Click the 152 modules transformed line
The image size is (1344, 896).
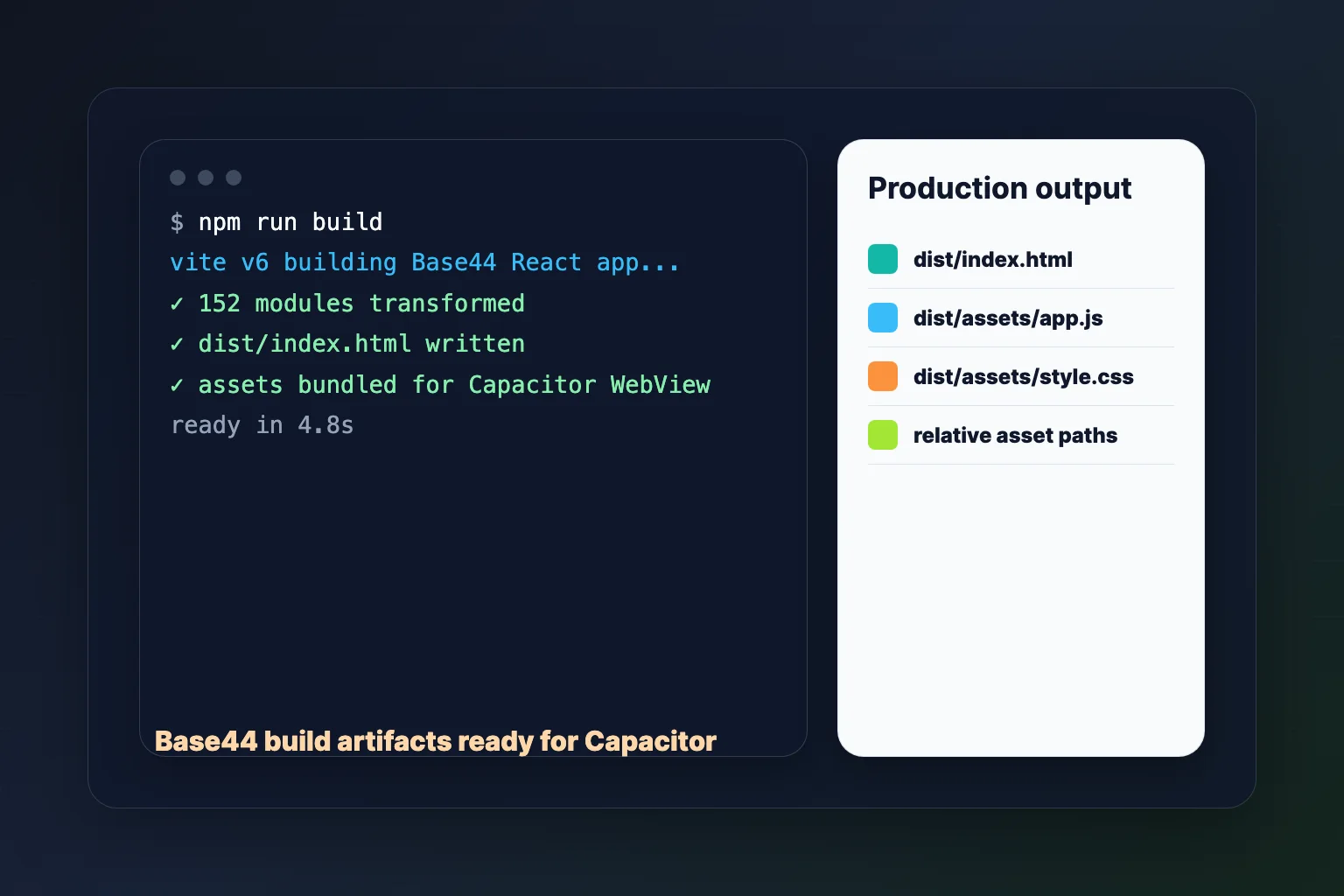pyautogui.click(x=347, y=304)
